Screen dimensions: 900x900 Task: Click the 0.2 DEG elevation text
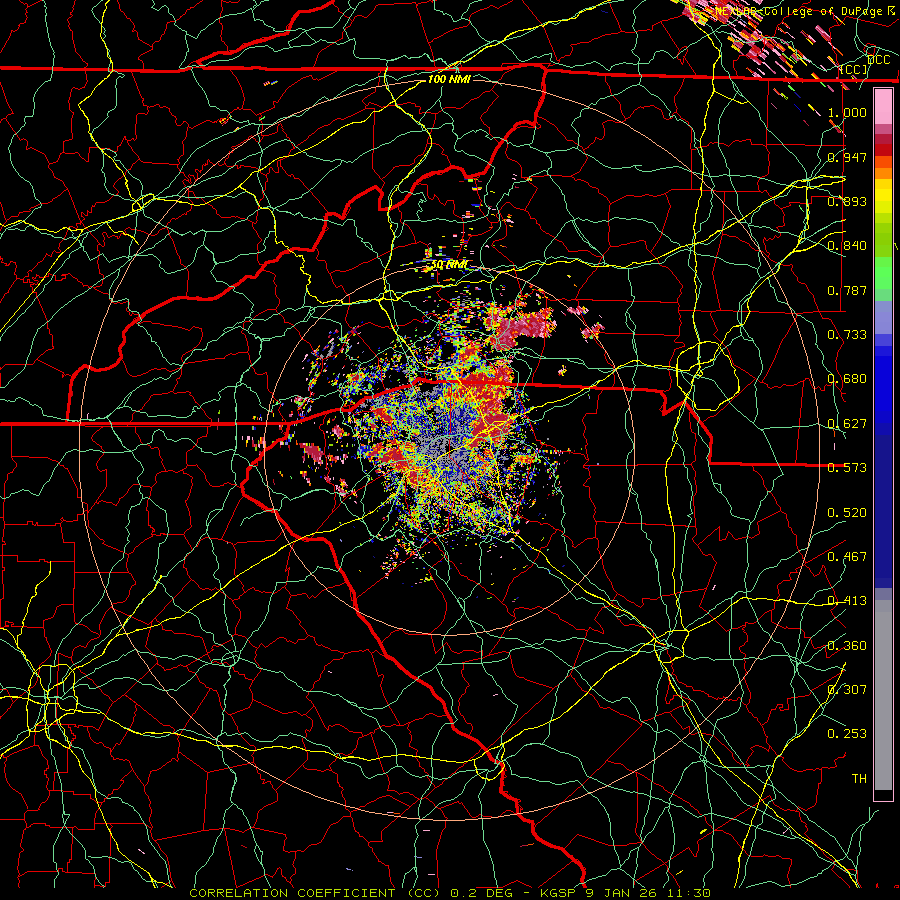[482, 893]
